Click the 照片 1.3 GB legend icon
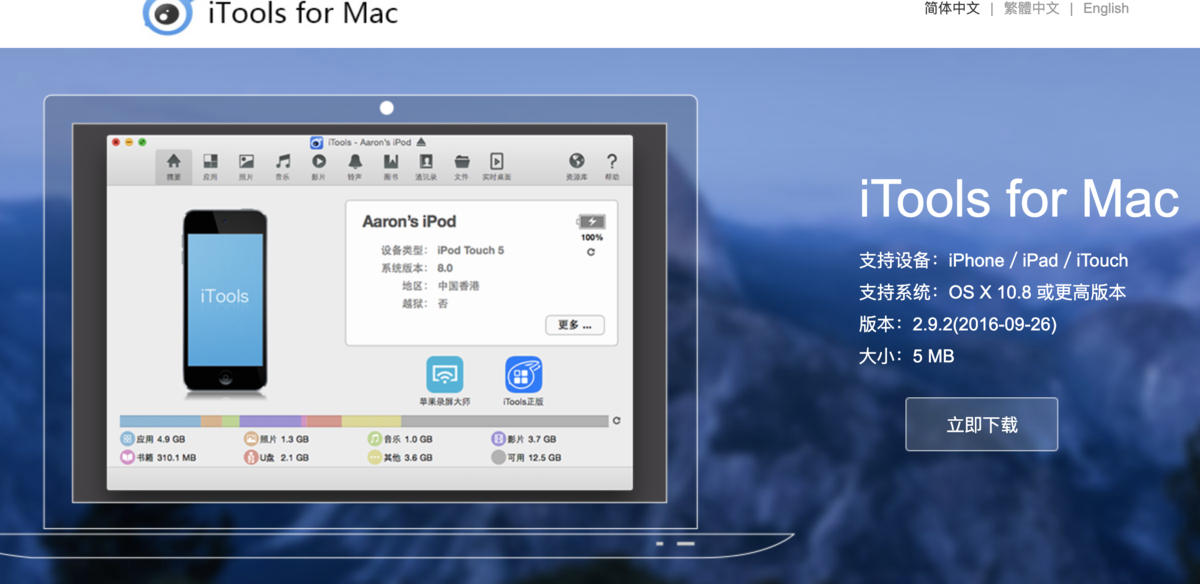 [x=251, y=439]
